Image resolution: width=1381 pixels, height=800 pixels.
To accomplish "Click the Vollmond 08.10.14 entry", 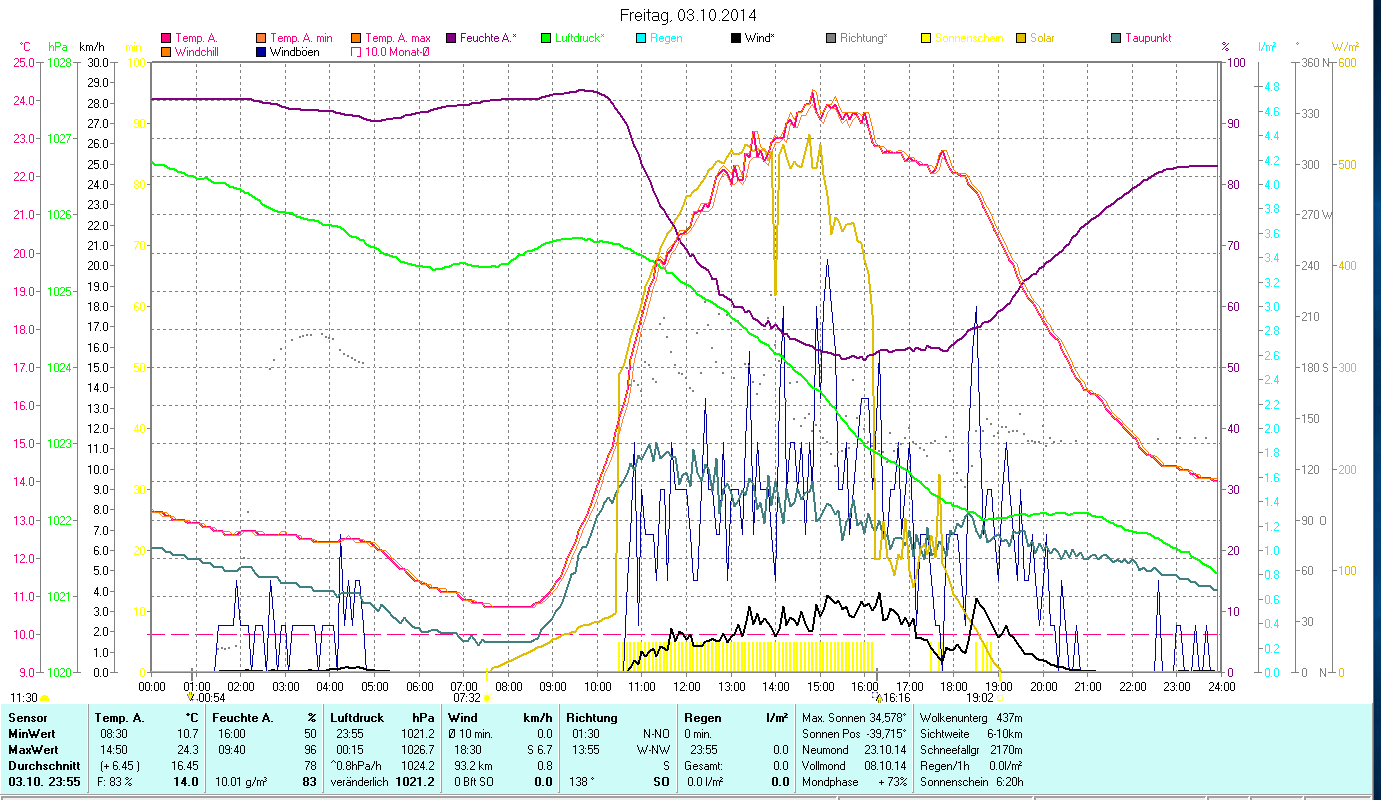I will tap(854, 765).
